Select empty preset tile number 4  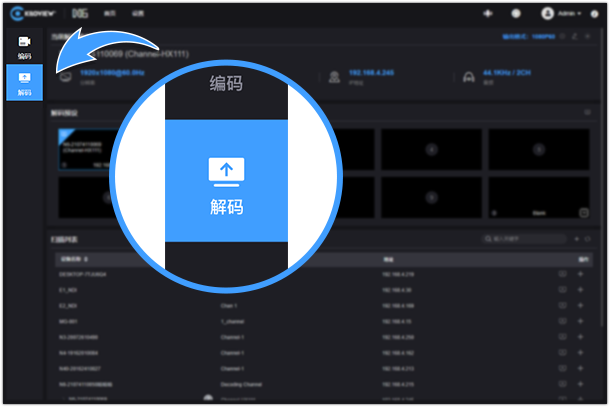431,149
